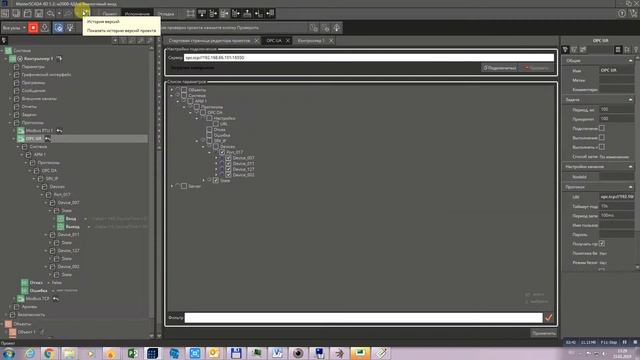
Task: Switch to the OPC UA tab
Action: click(274, 40)
